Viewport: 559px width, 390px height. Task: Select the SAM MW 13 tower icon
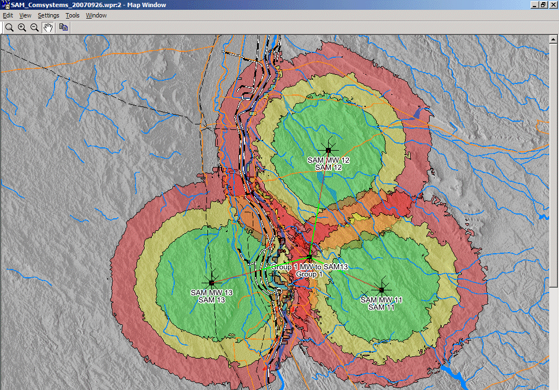pos(212,282)
